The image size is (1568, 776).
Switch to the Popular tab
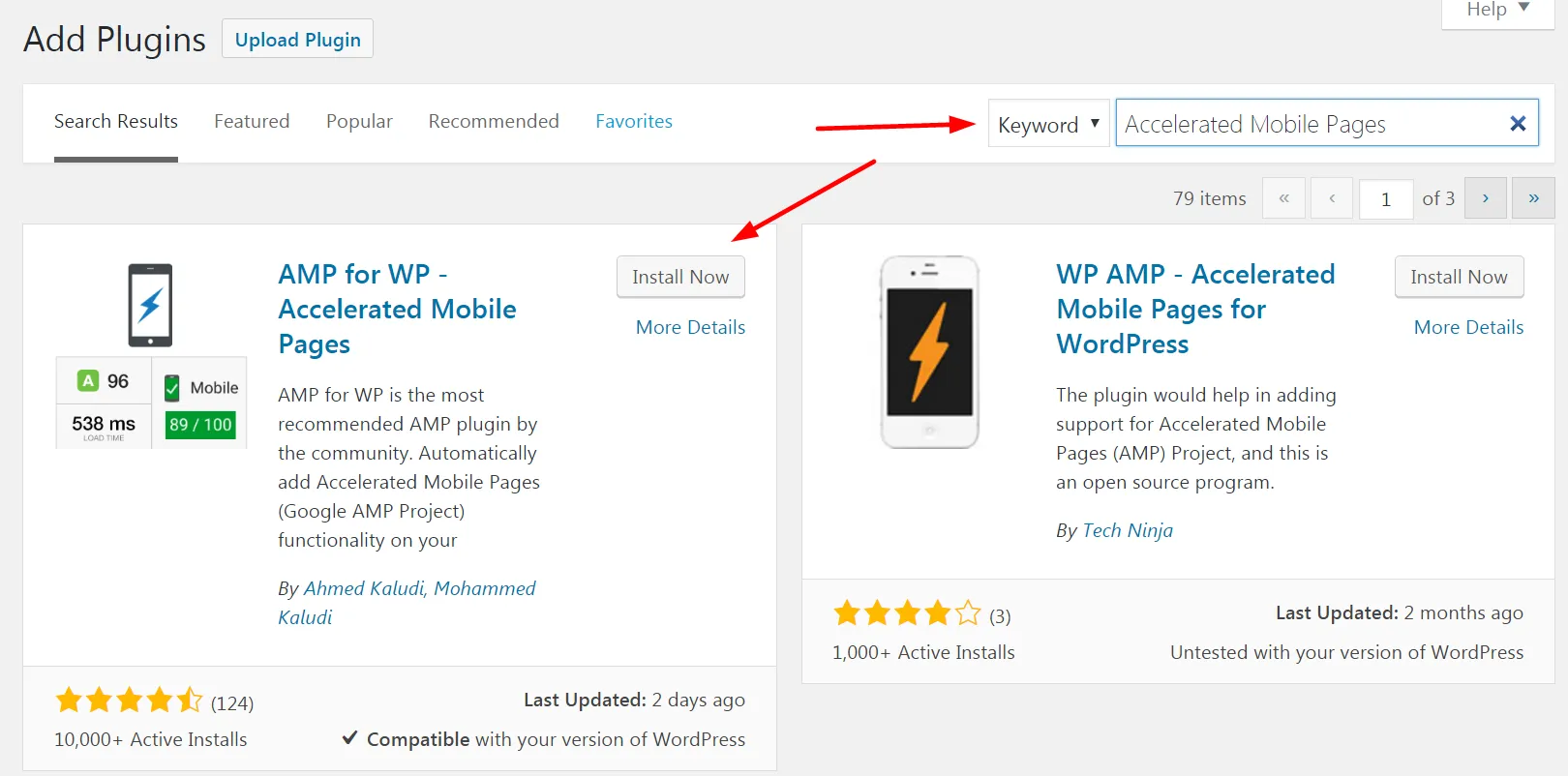pyautogui.click(x=359, y=121)
